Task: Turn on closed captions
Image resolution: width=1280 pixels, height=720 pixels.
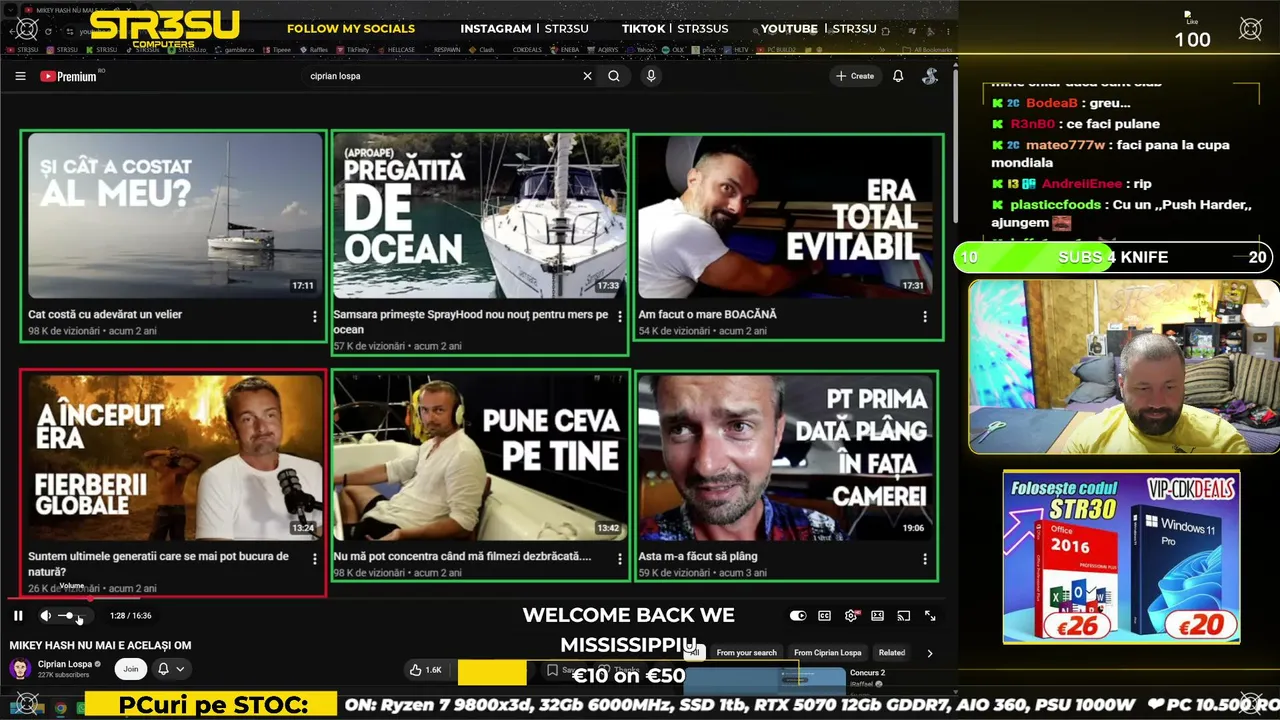Action: point(825,616)
